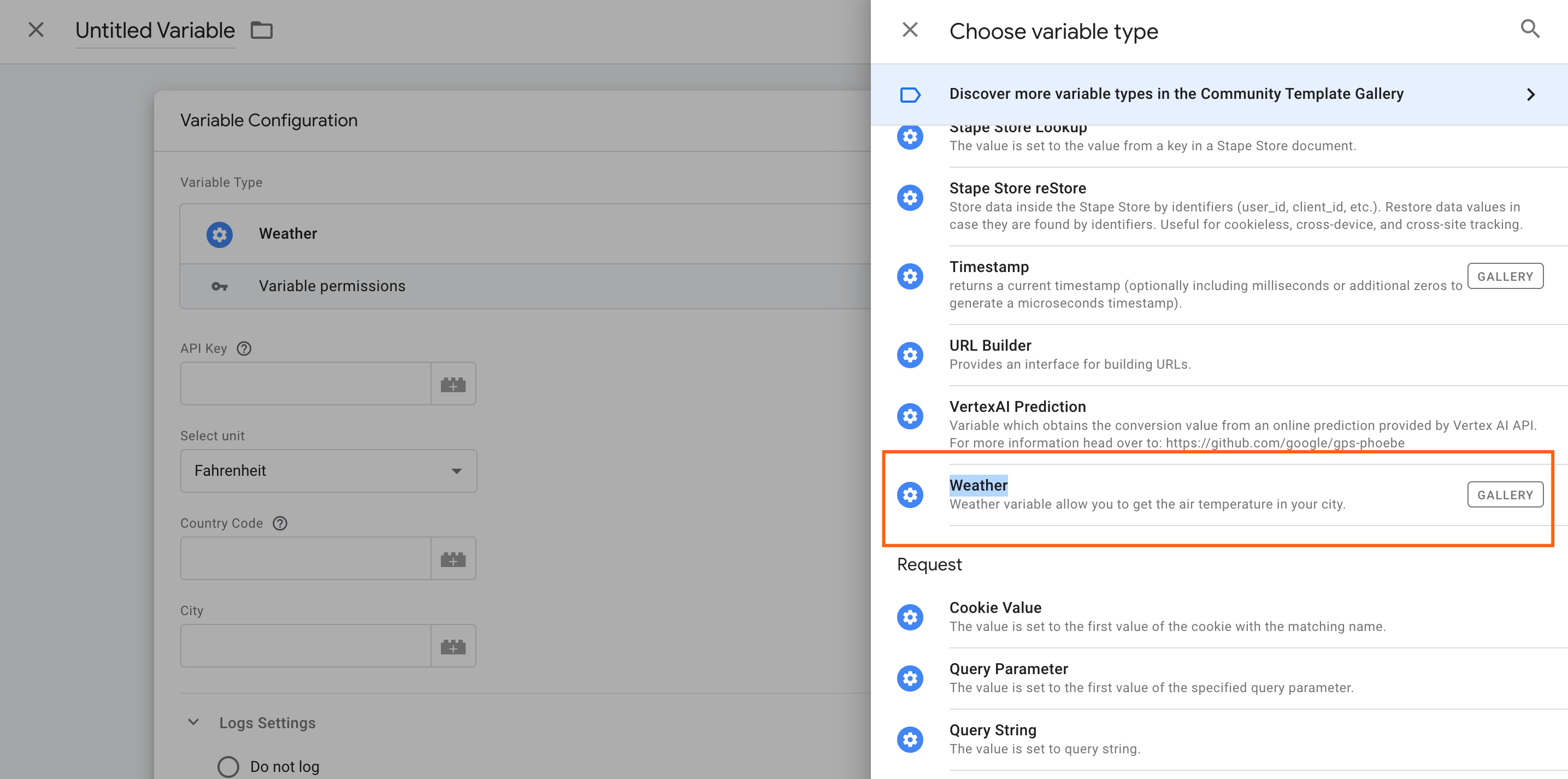Open Variable permissions row

[x=525, y=286]
